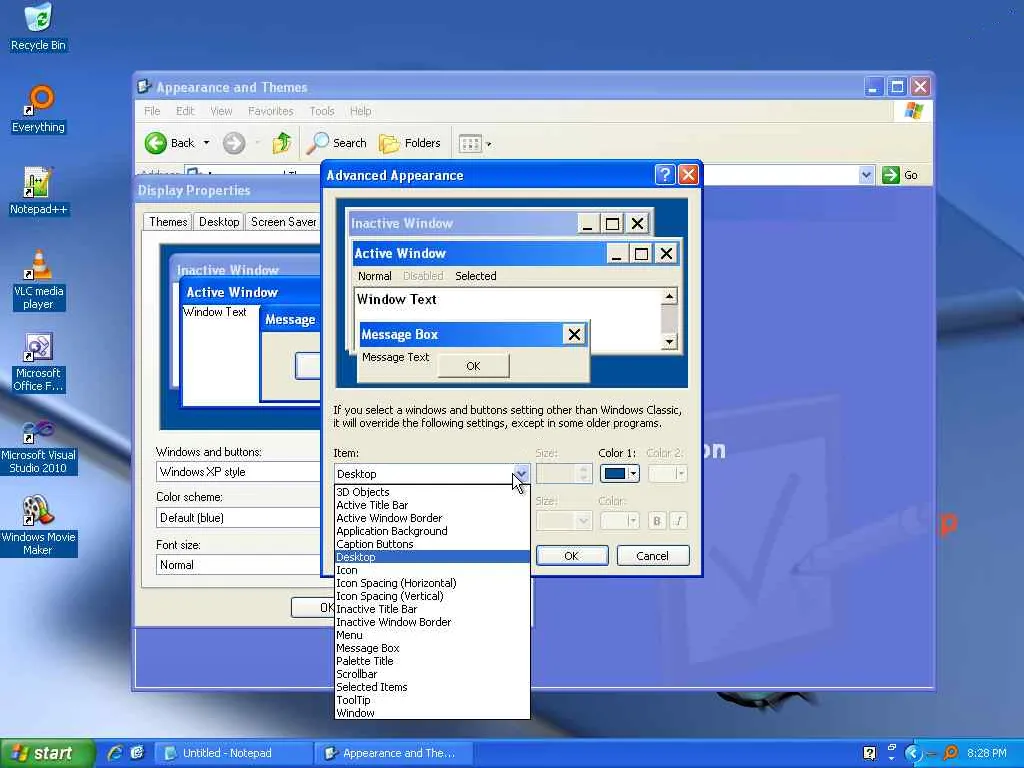Open the Back button history arrow
This screenshot has height=768, width=1024.
point(206,143)
